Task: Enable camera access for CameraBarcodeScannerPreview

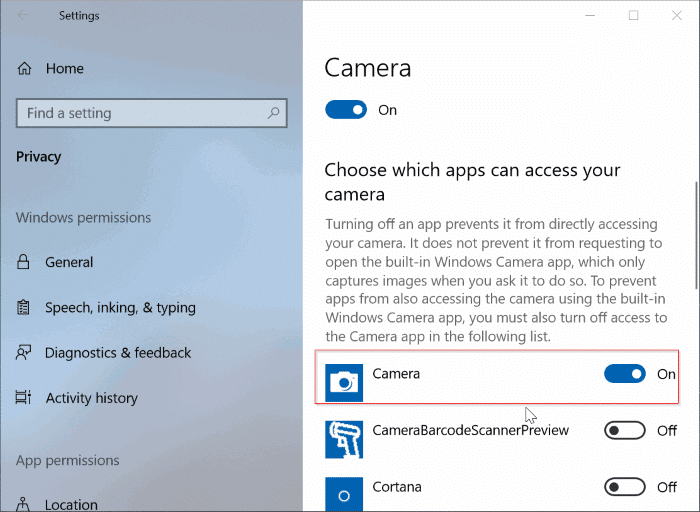Action: (625, 430)
